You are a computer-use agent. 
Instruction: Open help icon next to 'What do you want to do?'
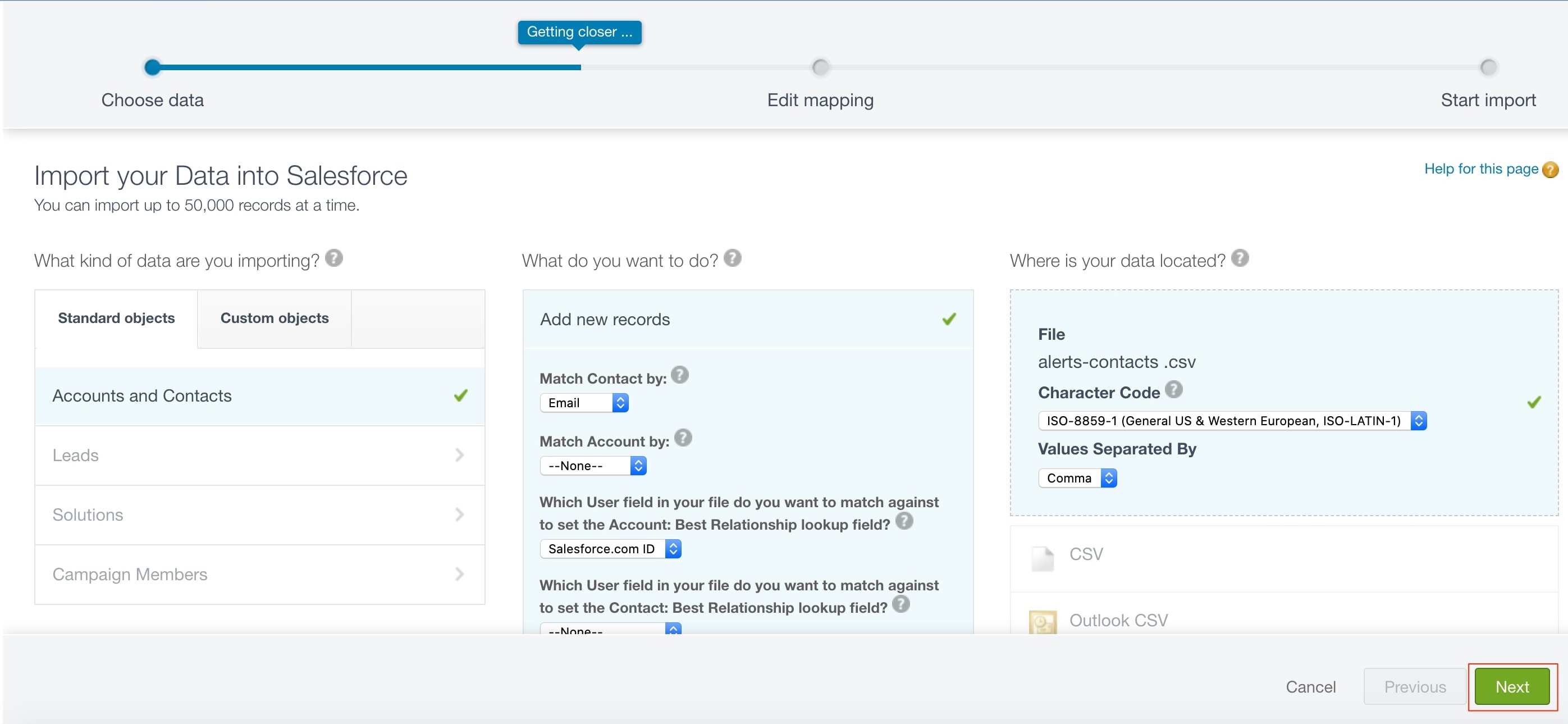(x=732, y=258)
